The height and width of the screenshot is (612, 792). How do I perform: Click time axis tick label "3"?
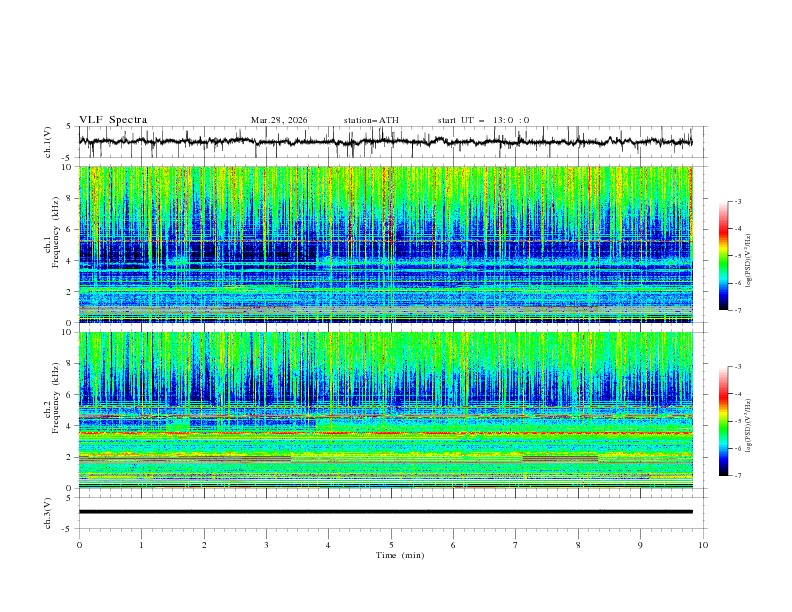(266, 545)
